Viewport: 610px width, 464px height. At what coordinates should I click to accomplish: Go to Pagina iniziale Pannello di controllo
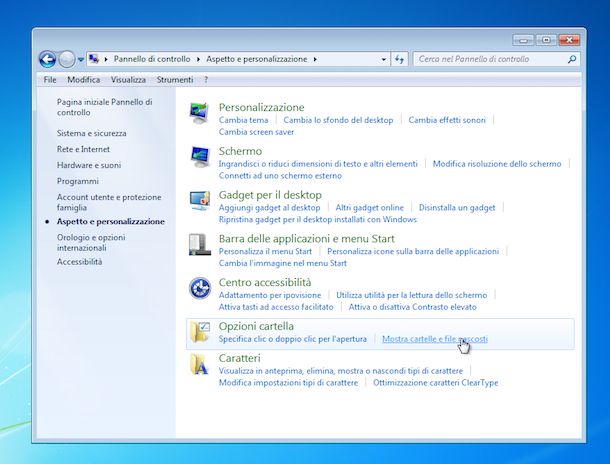105,107
